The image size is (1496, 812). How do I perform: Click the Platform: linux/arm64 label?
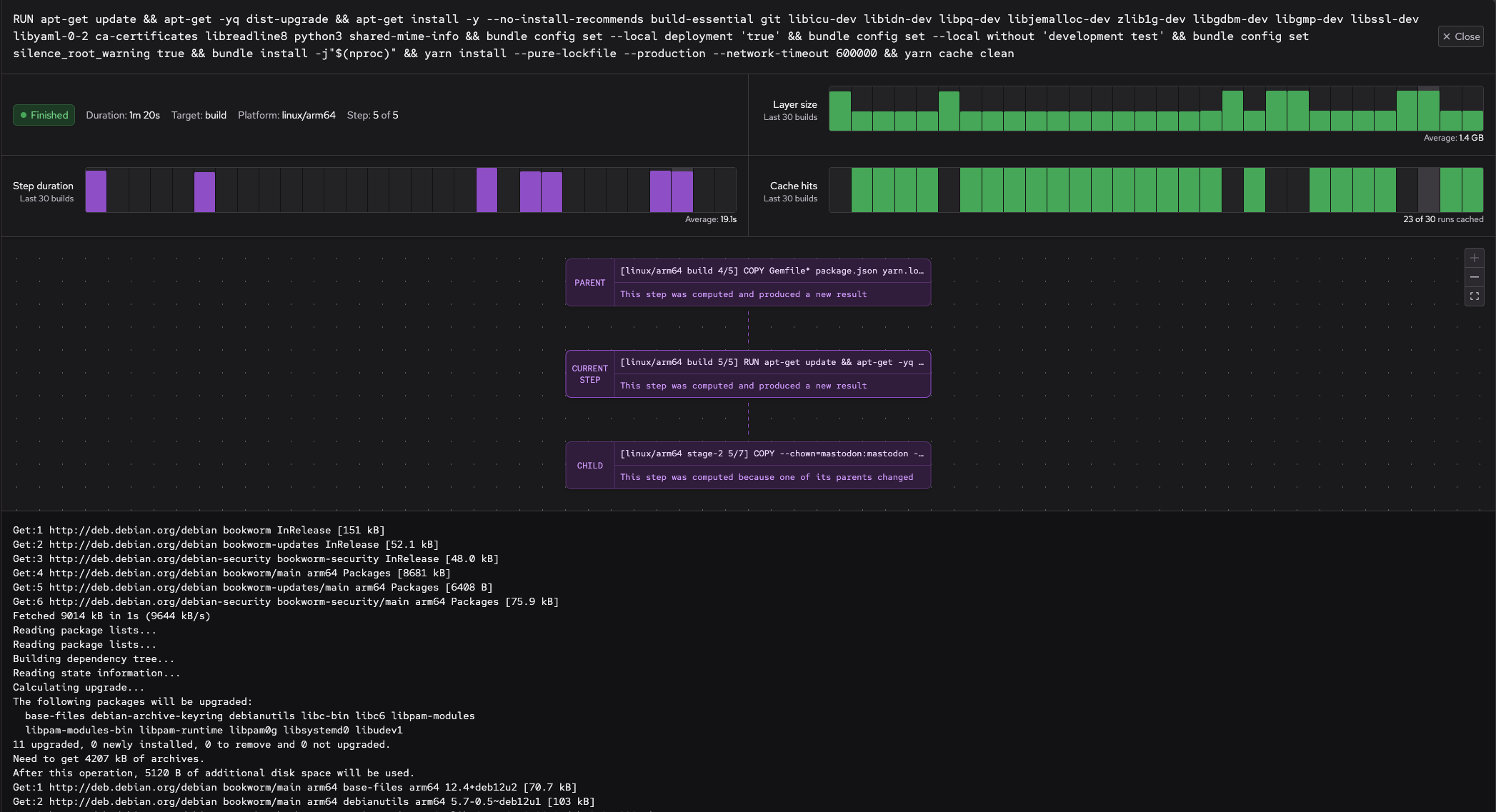pos(286,115)
